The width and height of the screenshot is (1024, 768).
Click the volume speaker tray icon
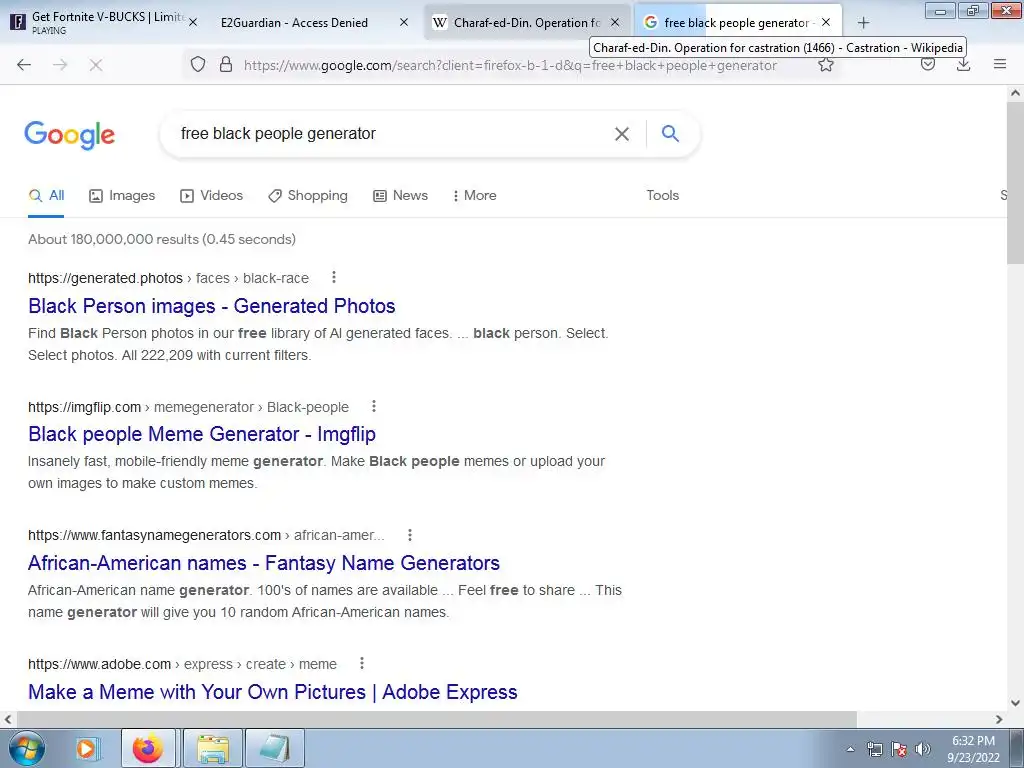click(x=922, y=749)
